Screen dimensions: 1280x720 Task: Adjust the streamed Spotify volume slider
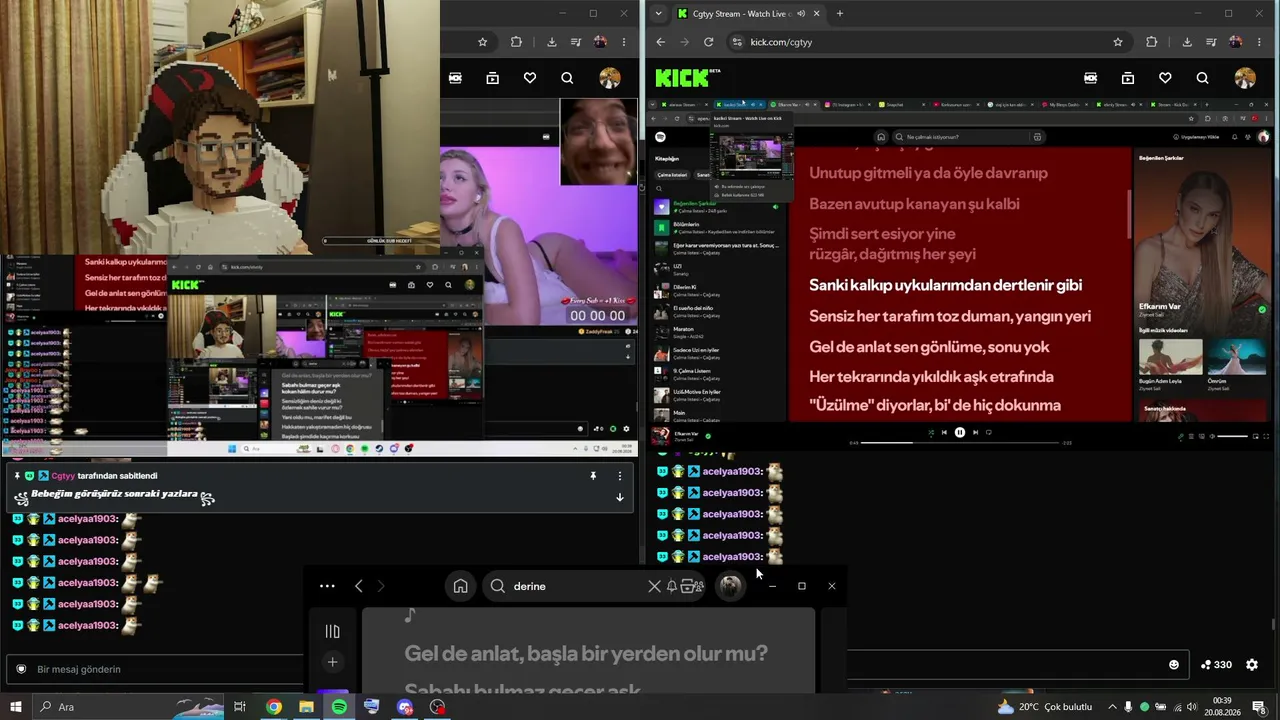tap(1232, 436)
